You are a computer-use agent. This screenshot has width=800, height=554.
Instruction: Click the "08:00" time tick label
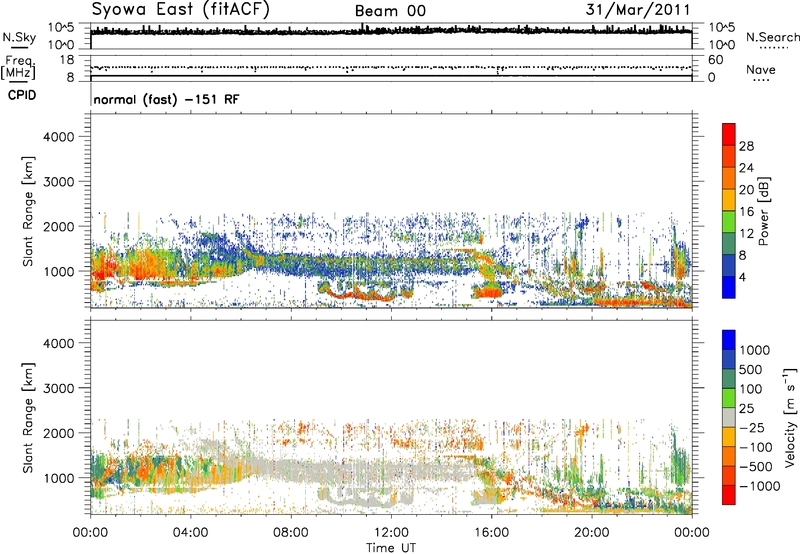point(291,533)
